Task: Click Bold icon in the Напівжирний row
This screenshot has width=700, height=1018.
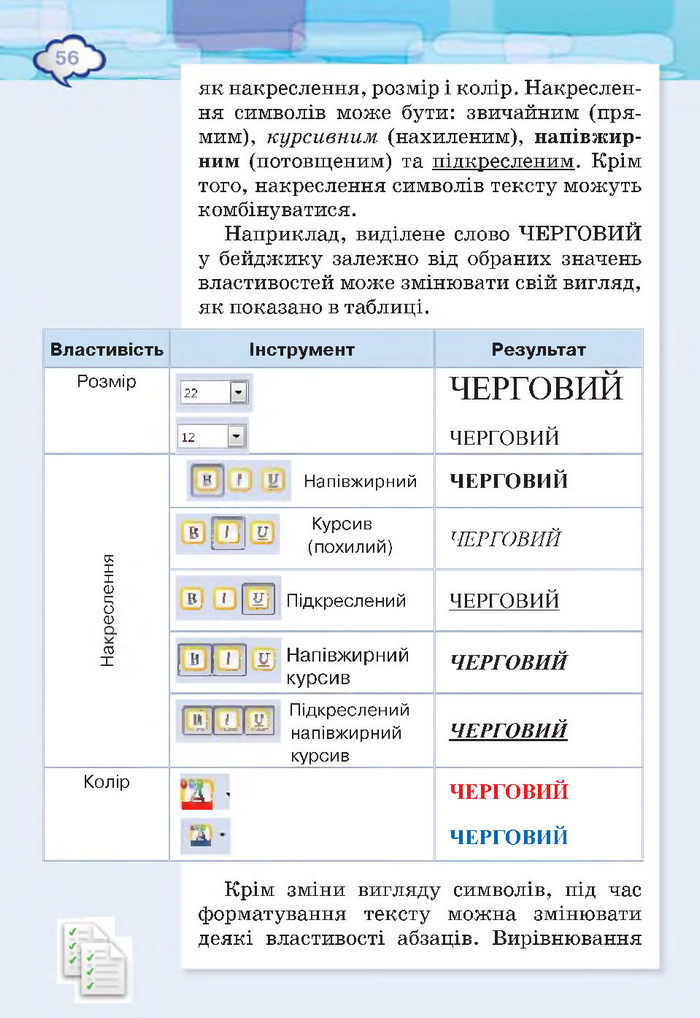Action: pos(208,480)
